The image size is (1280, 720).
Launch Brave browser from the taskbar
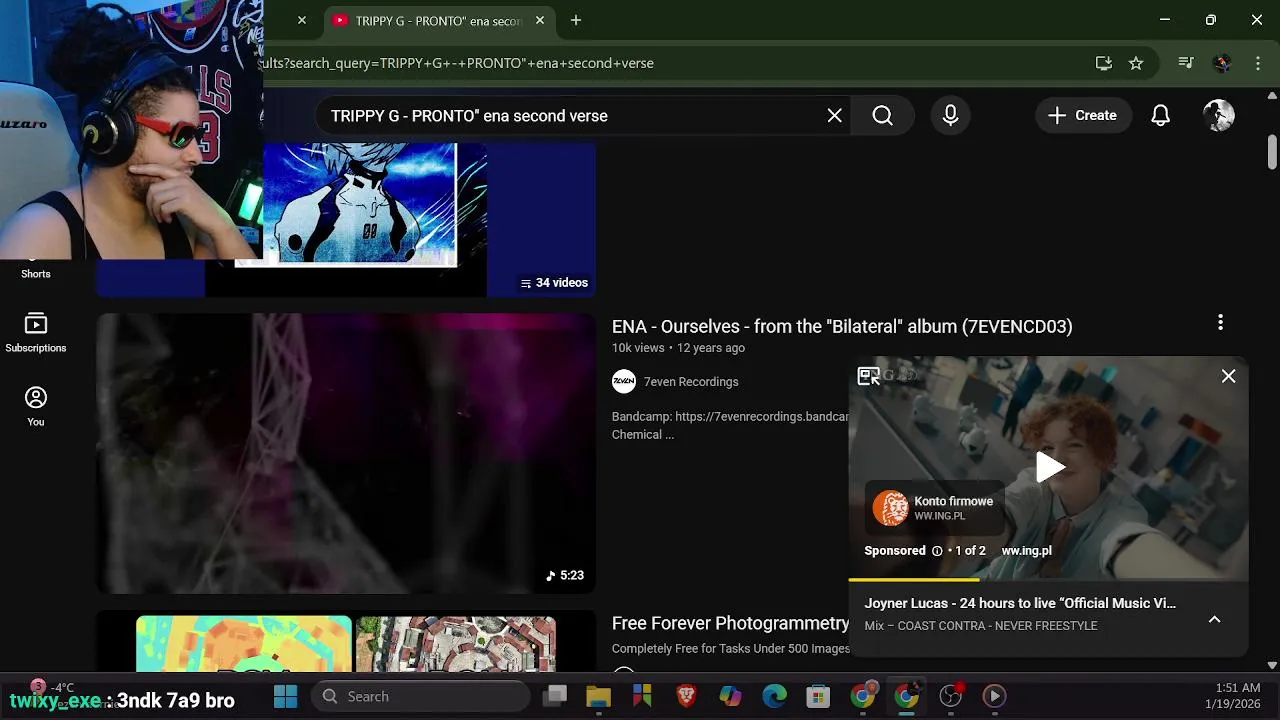[686, 696]
